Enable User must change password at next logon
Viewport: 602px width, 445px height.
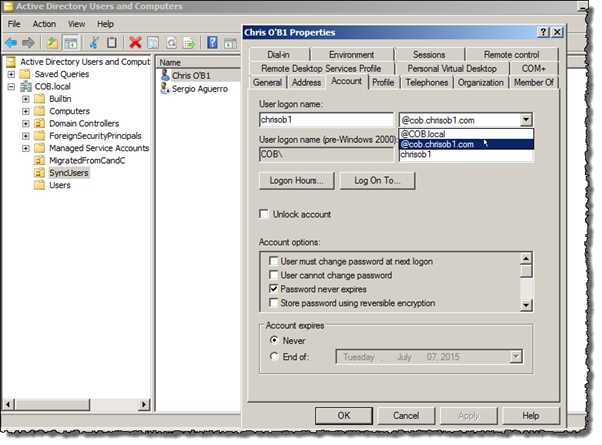click(273, 261)
